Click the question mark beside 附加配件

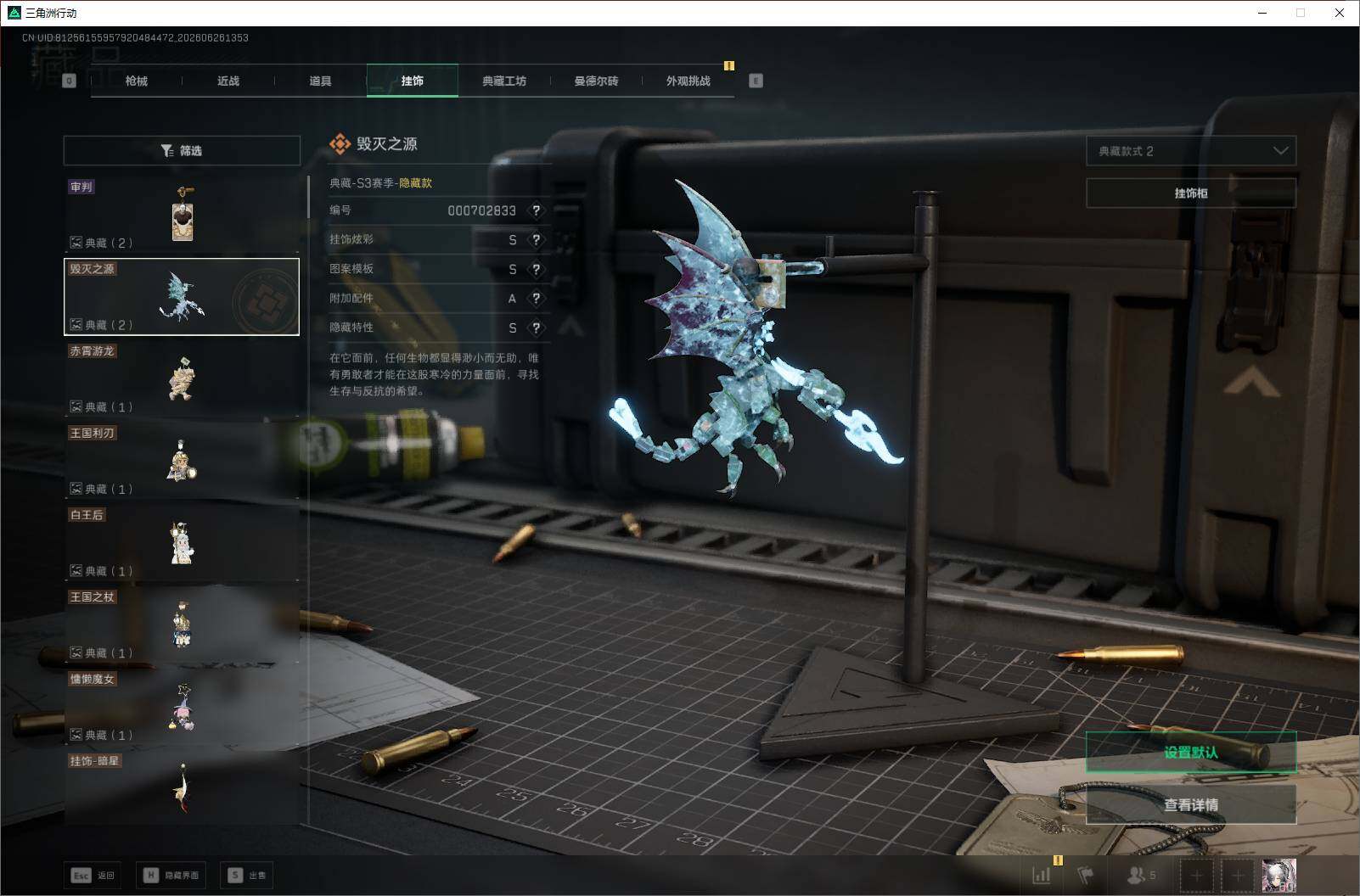[x=536, y=299]
